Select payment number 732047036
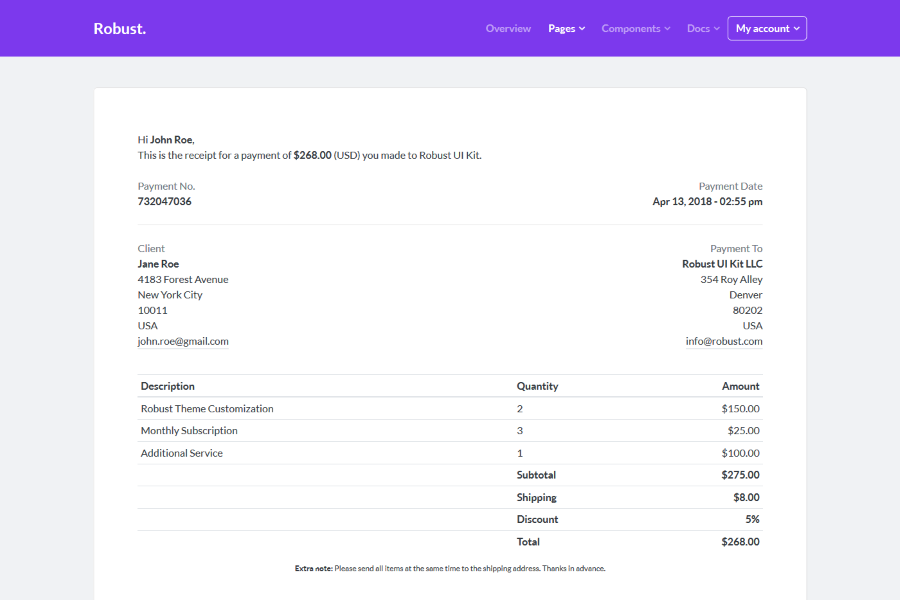900x600 pixels. click(x=164, y=201)
